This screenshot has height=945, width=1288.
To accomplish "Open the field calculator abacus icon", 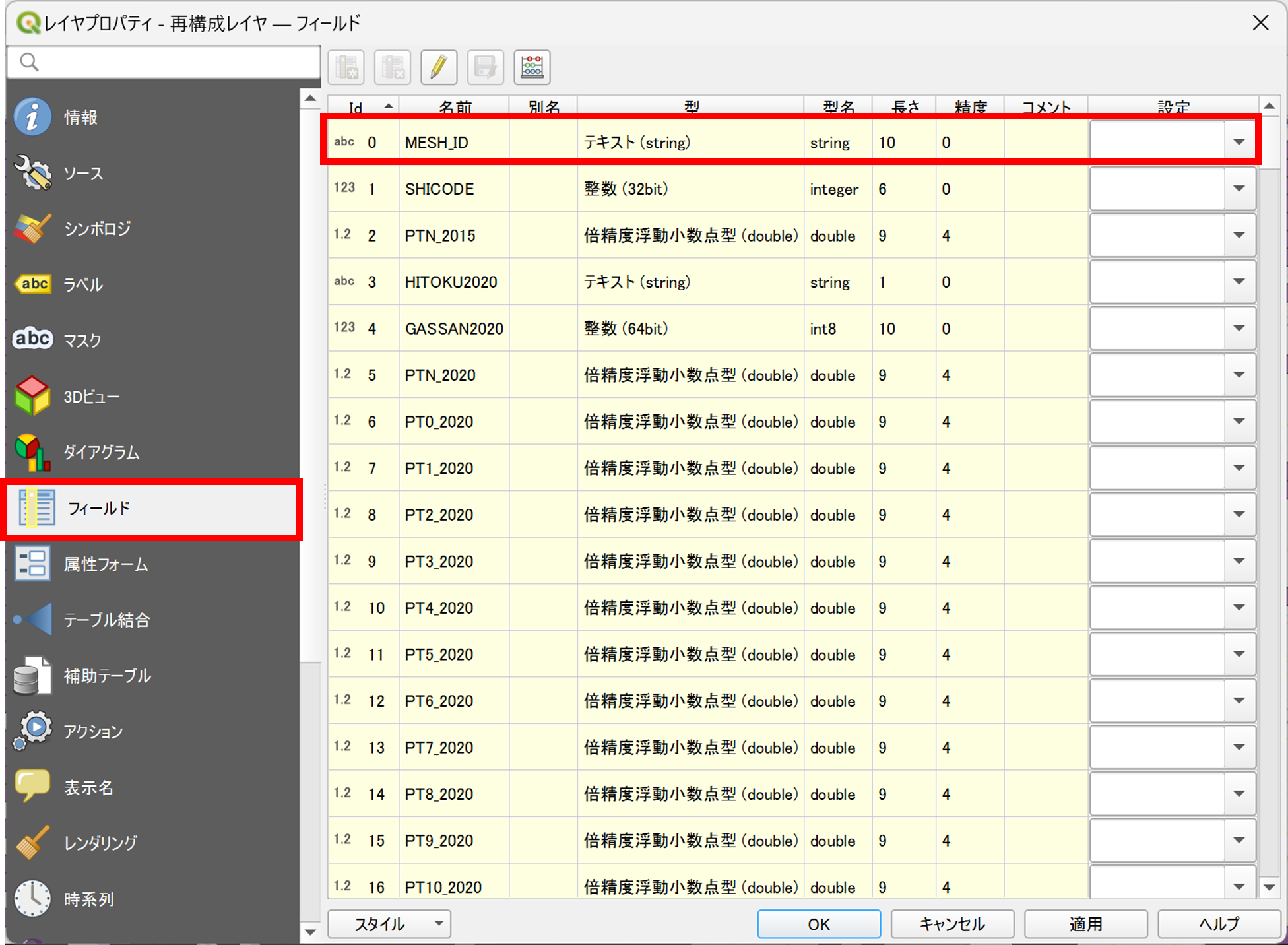I will [x=532, y=67].
